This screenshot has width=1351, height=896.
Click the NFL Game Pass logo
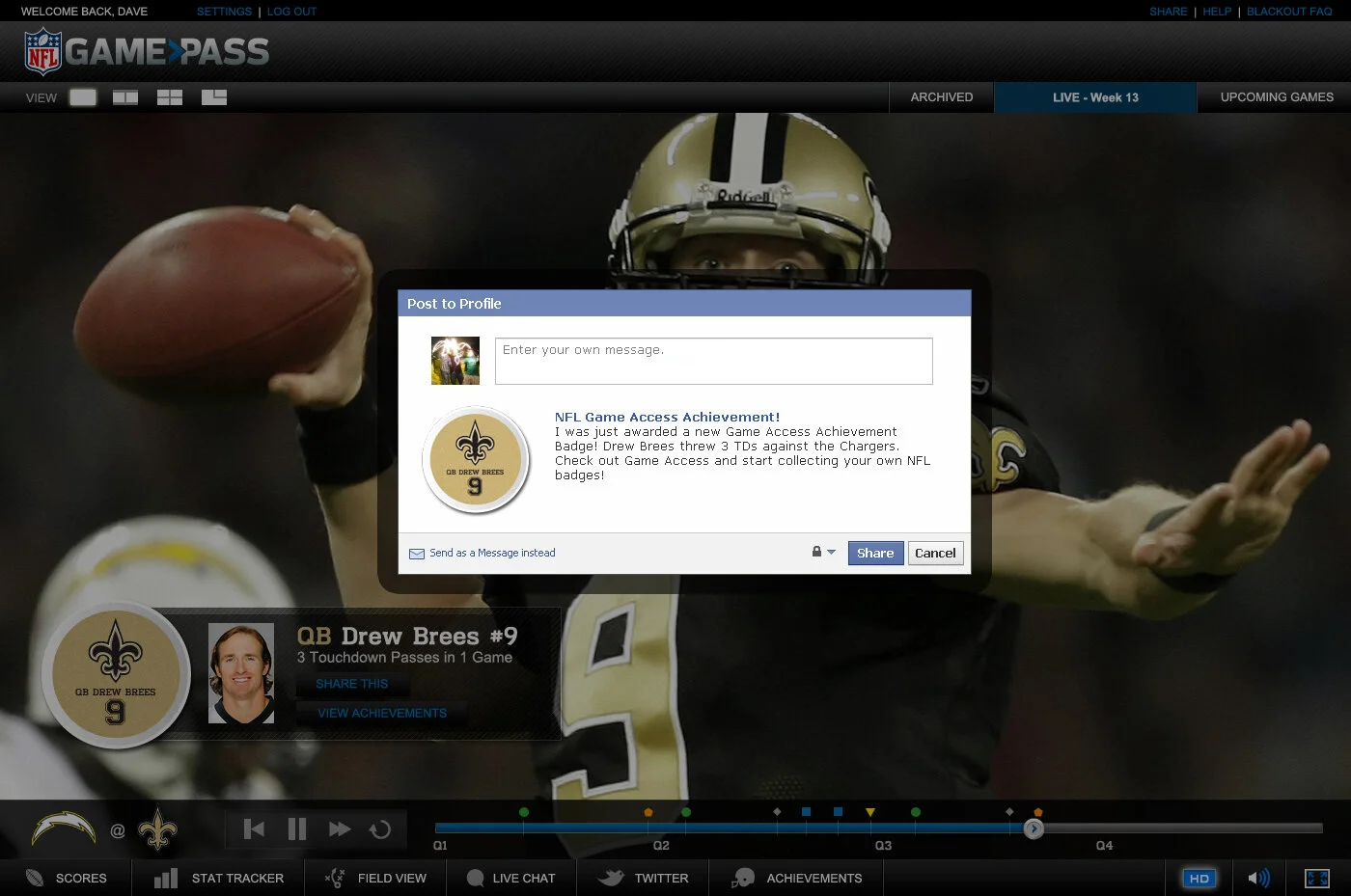[147, 52]
